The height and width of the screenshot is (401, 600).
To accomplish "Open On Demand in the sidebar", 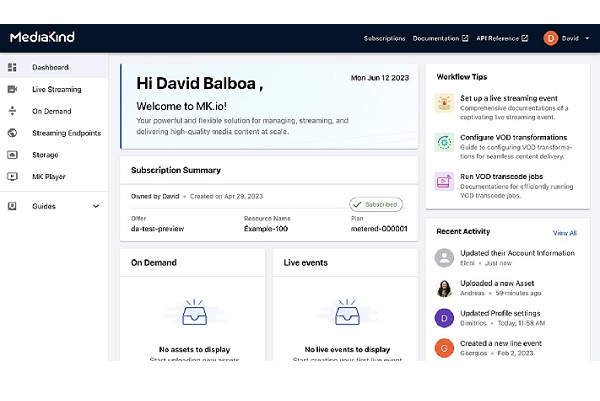I will (x=54, y=111).
